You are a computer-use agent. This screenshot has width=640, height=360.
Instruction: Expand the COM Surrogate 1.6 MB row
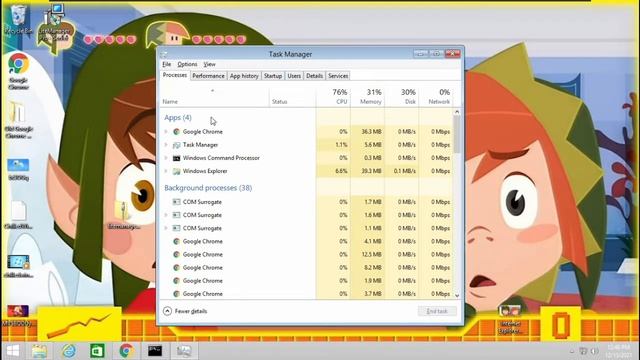[x=166, y=215]
